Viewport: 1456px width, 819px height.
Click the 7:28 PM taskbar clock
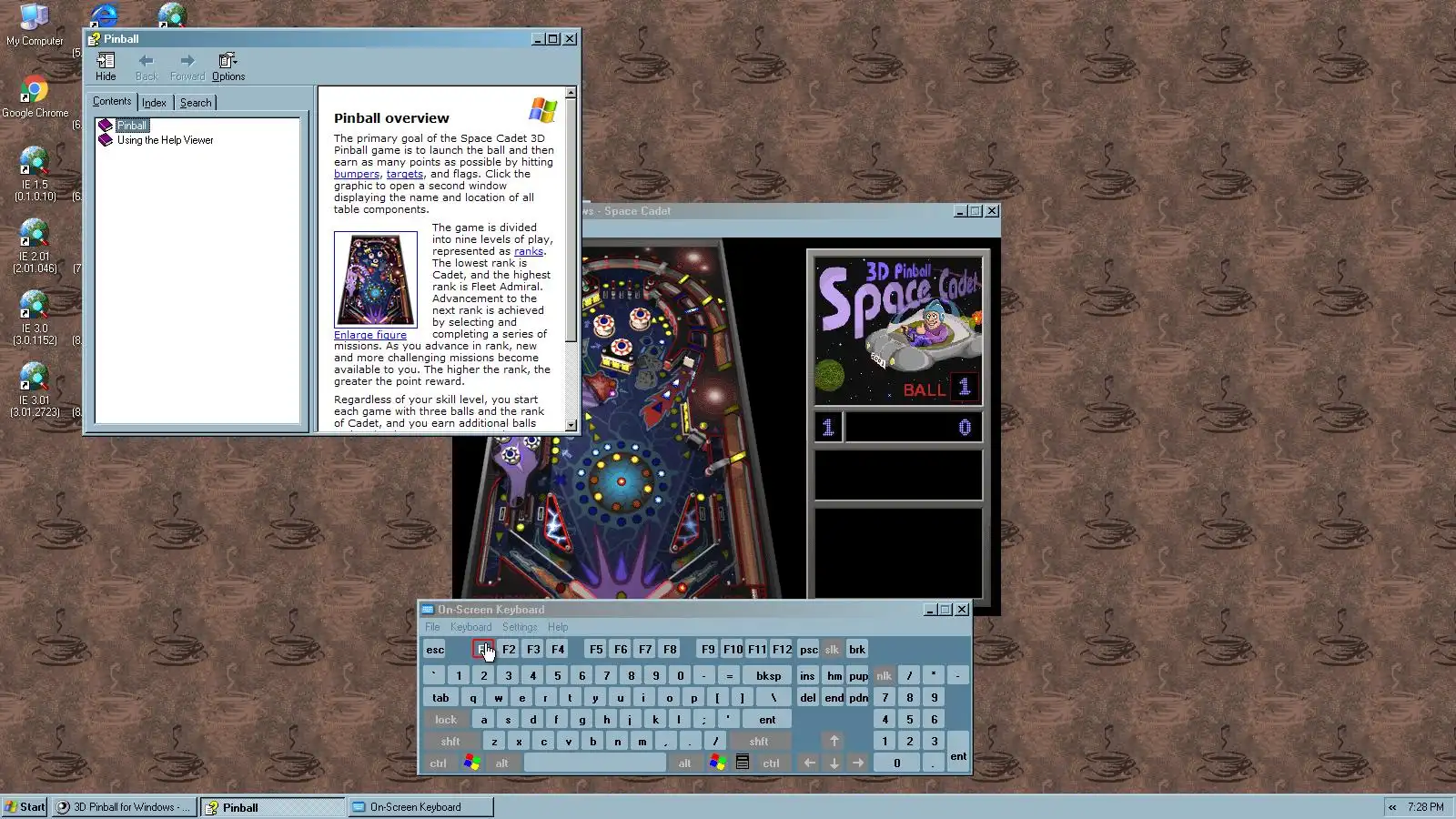pyautogui.click(x=1425, y=807)
